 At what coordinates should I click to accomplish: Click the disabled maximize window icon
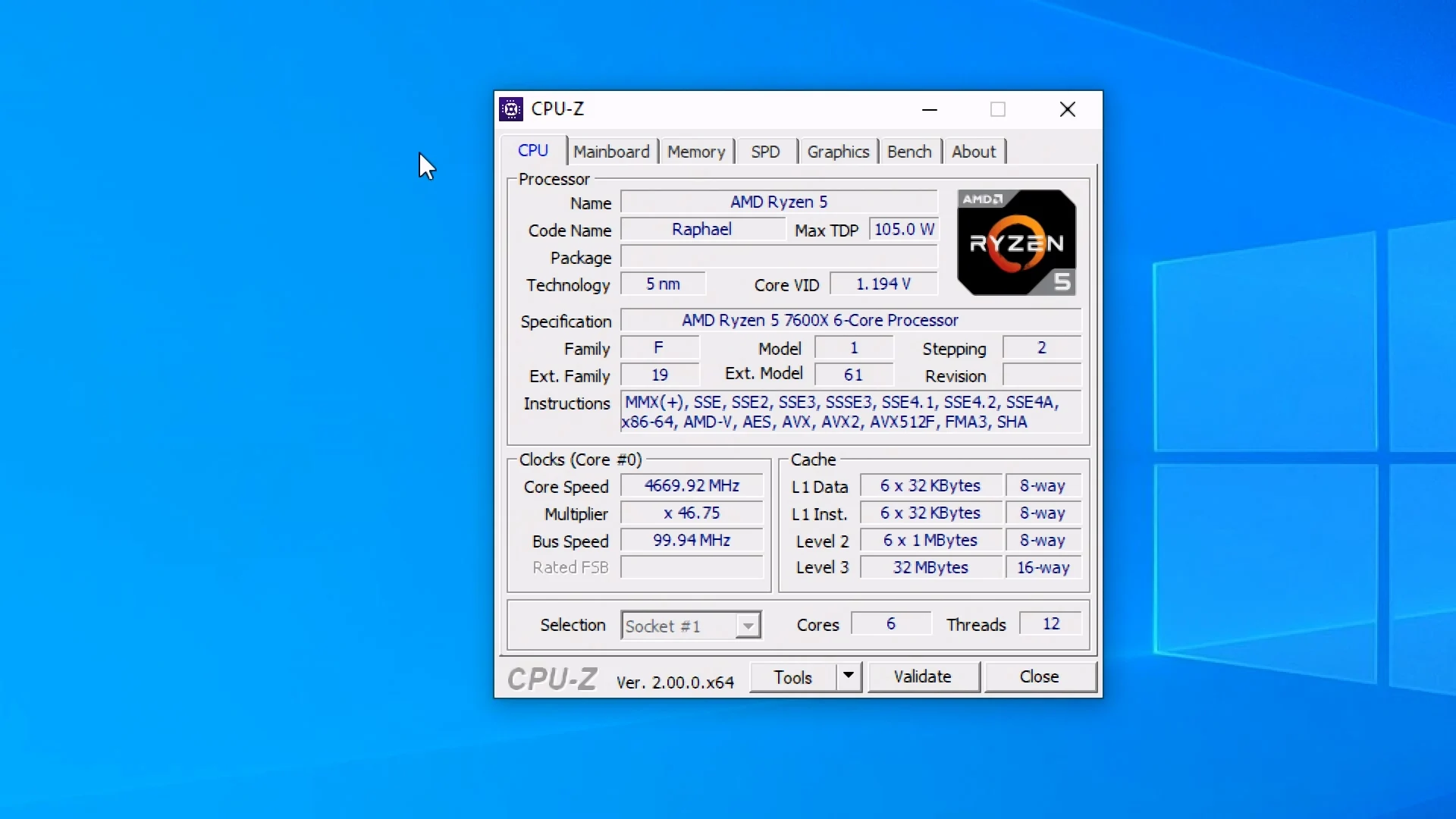tap(998, 109)
